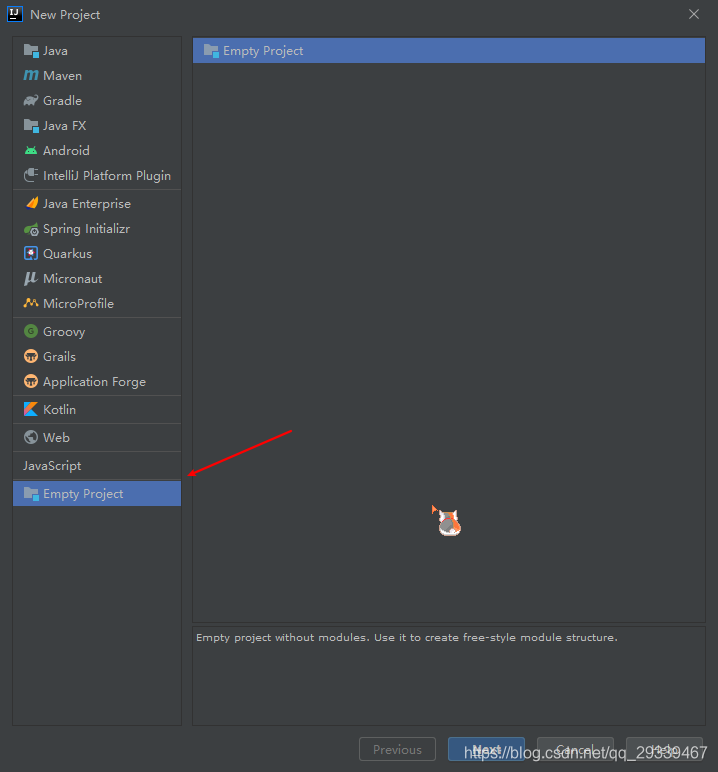Click the Cancel button
The height and width of the screenshot is (772, 718).
(575, 749)
